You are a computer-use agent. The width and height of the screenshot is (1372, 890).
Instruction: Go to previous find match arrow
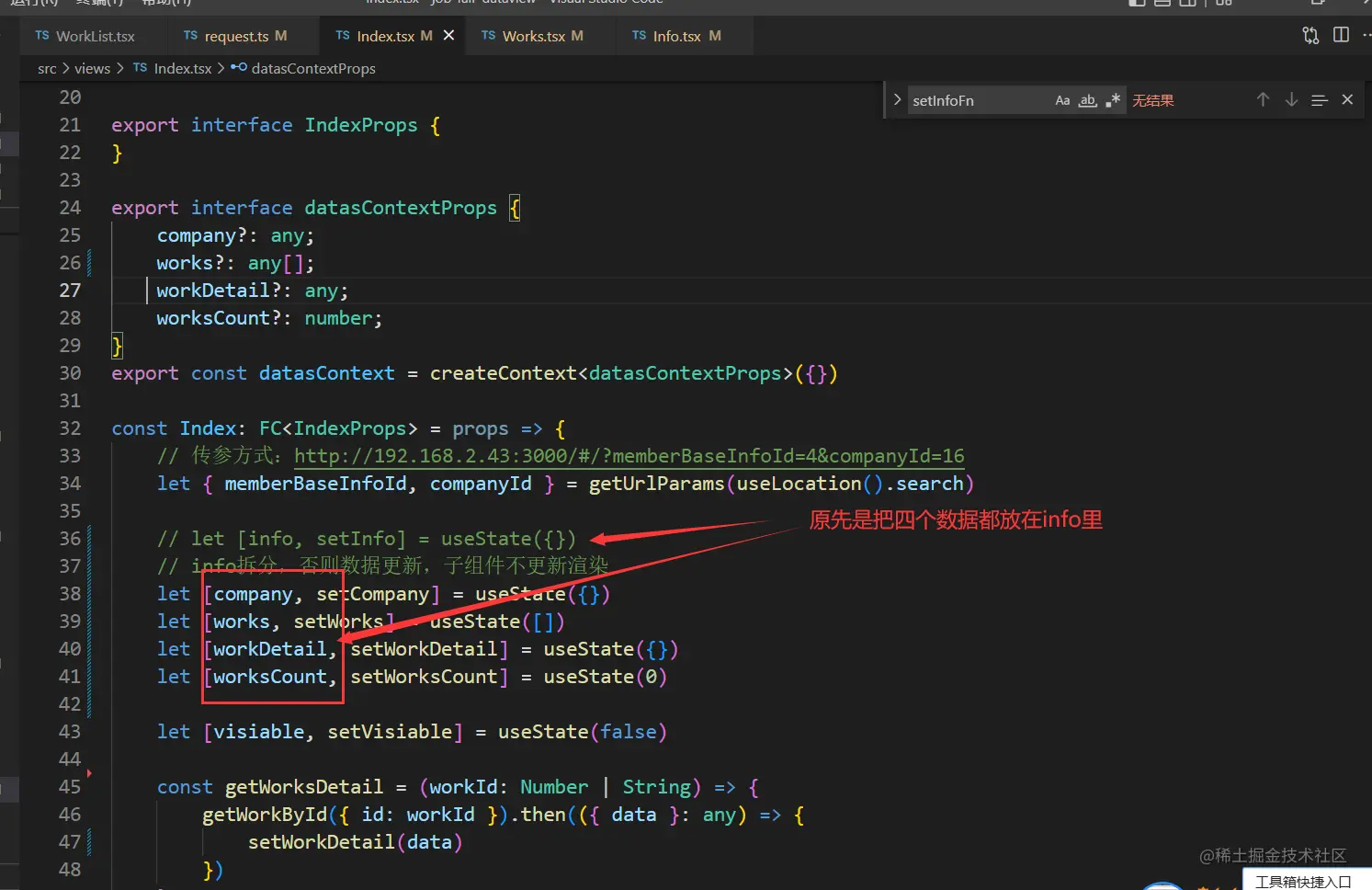1264,99
